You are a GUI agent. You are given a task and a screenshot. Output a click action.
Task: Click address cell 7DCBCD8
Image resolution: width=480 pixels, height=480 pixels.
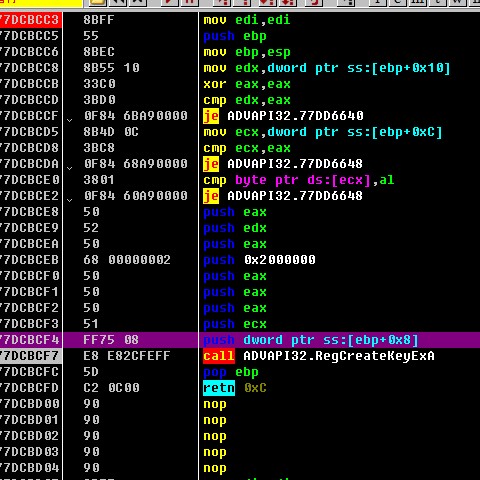pyautogui.click(x=30, y=148)
